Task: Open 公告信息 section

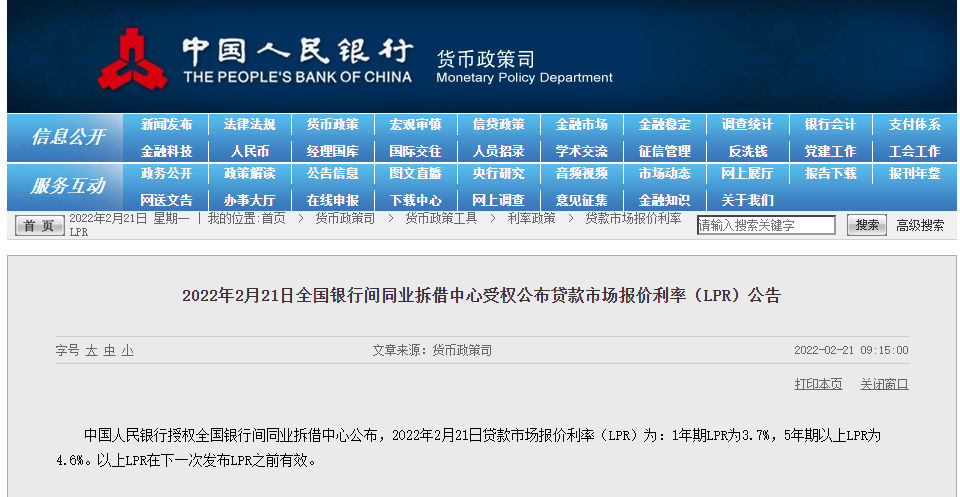Action: (x=332, y=174)
